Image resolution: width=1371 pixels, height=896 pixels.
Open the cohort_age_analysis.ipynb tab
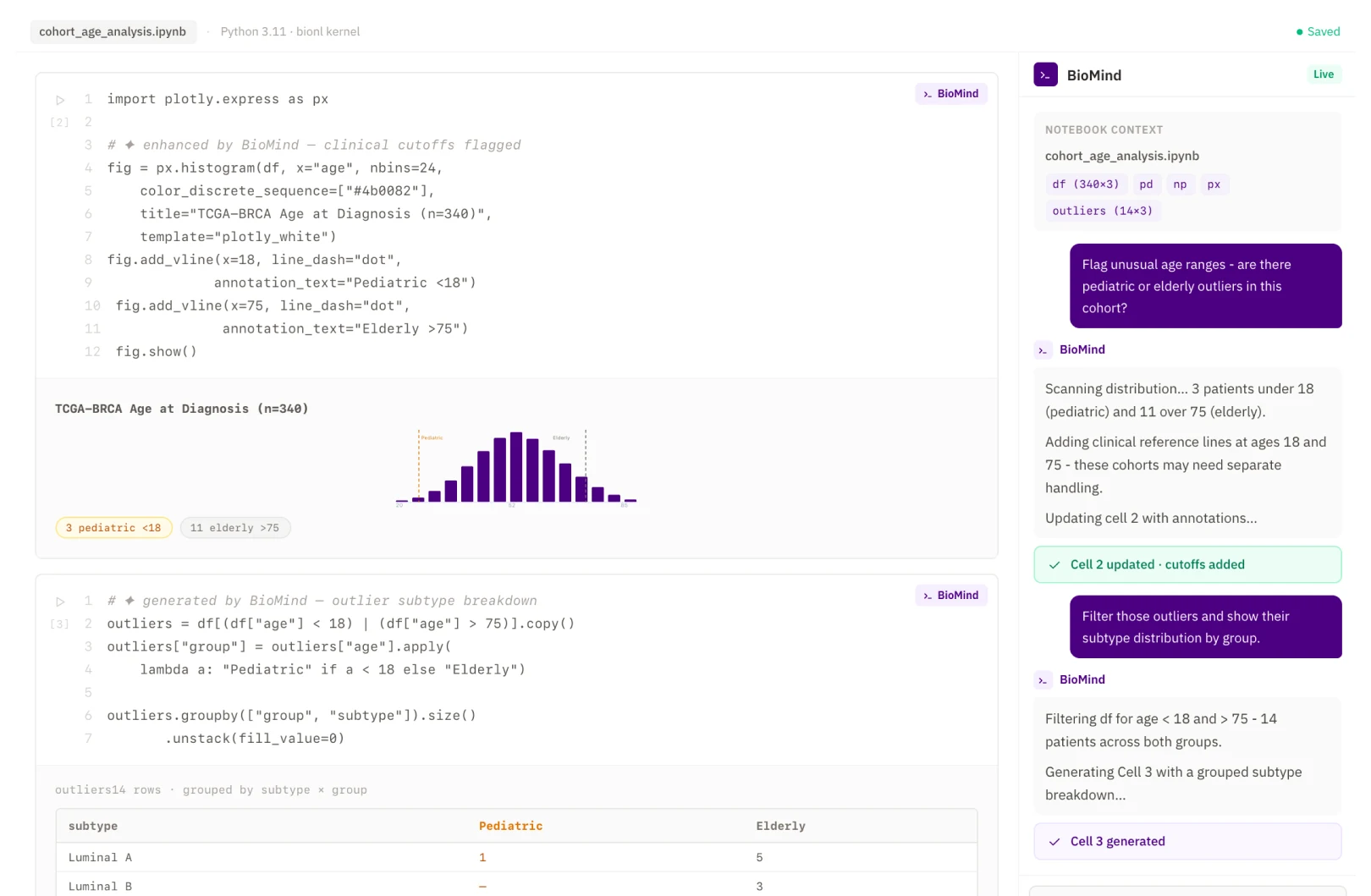[113, 31]
